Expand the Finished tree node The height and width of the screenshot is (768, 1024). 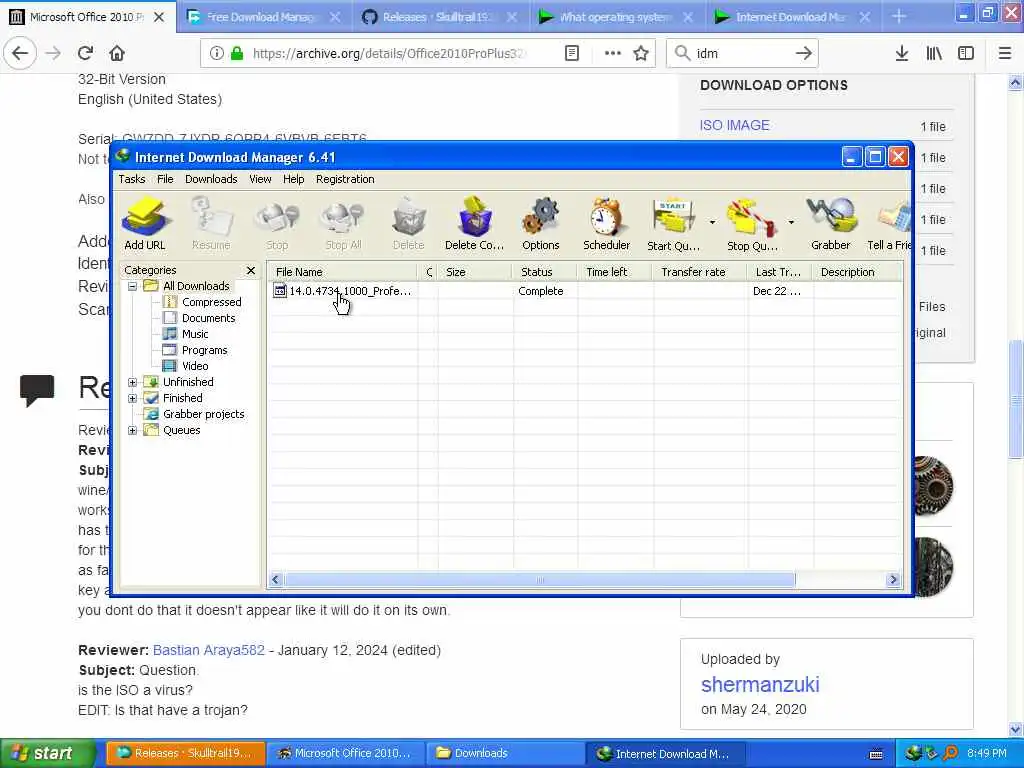pyautogui.click(x=133, y=398)
